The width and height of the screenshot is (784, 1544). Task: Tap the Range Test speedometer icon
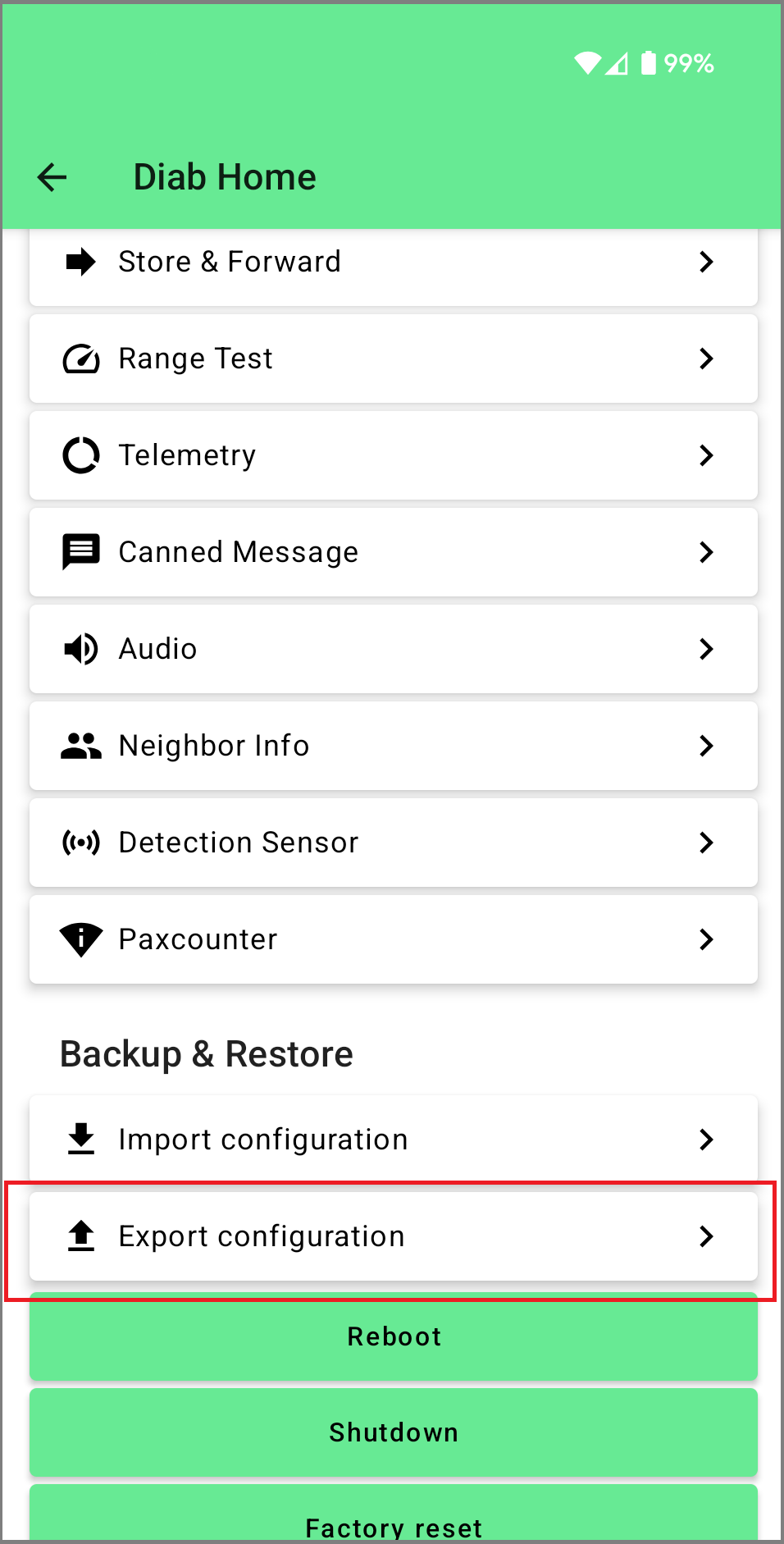point(81,359)
